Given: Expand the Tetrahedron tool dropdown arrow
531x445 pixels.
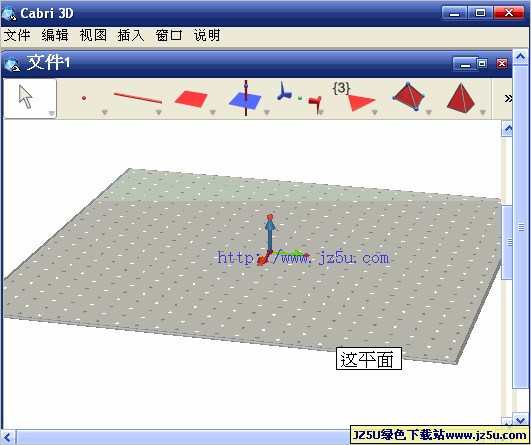Looking at the screenshot, I should [428, 112].
